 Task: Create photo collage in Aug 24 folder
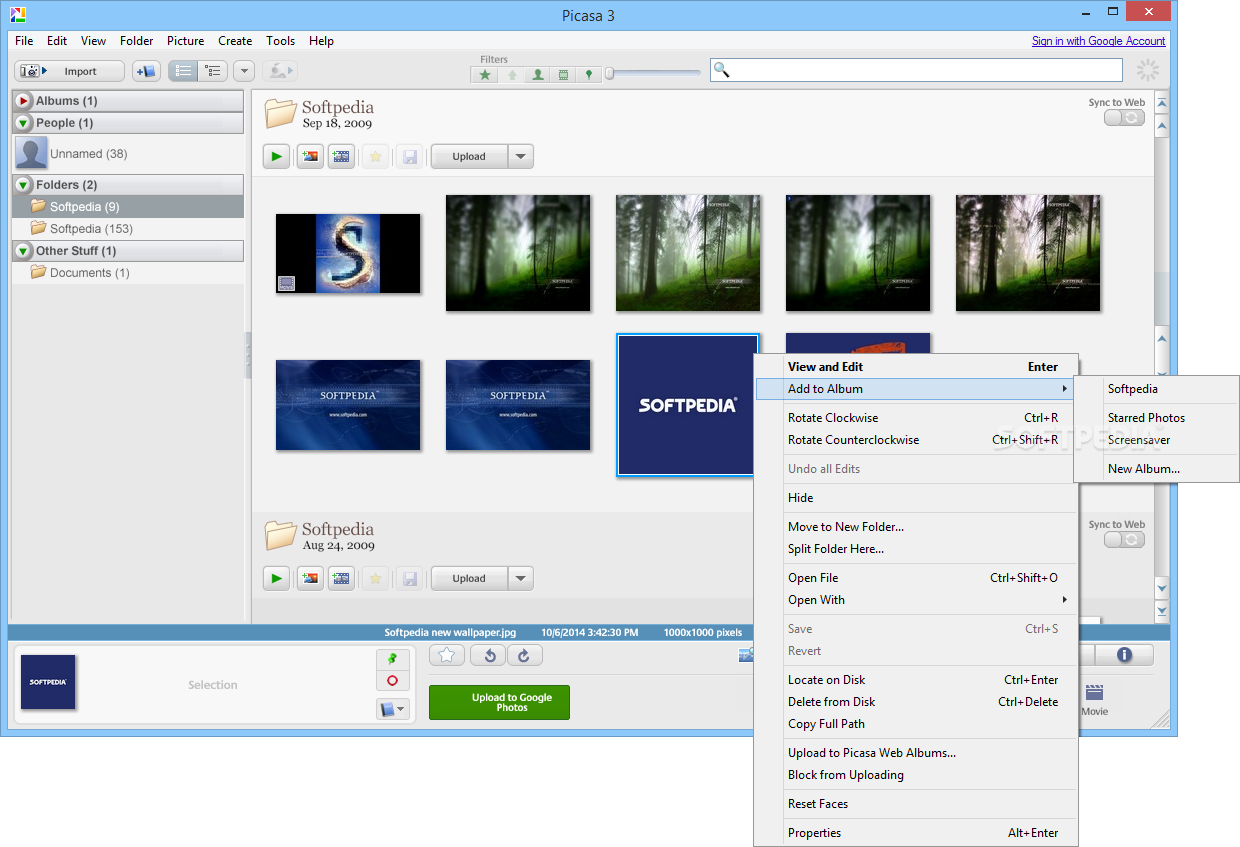310,578
